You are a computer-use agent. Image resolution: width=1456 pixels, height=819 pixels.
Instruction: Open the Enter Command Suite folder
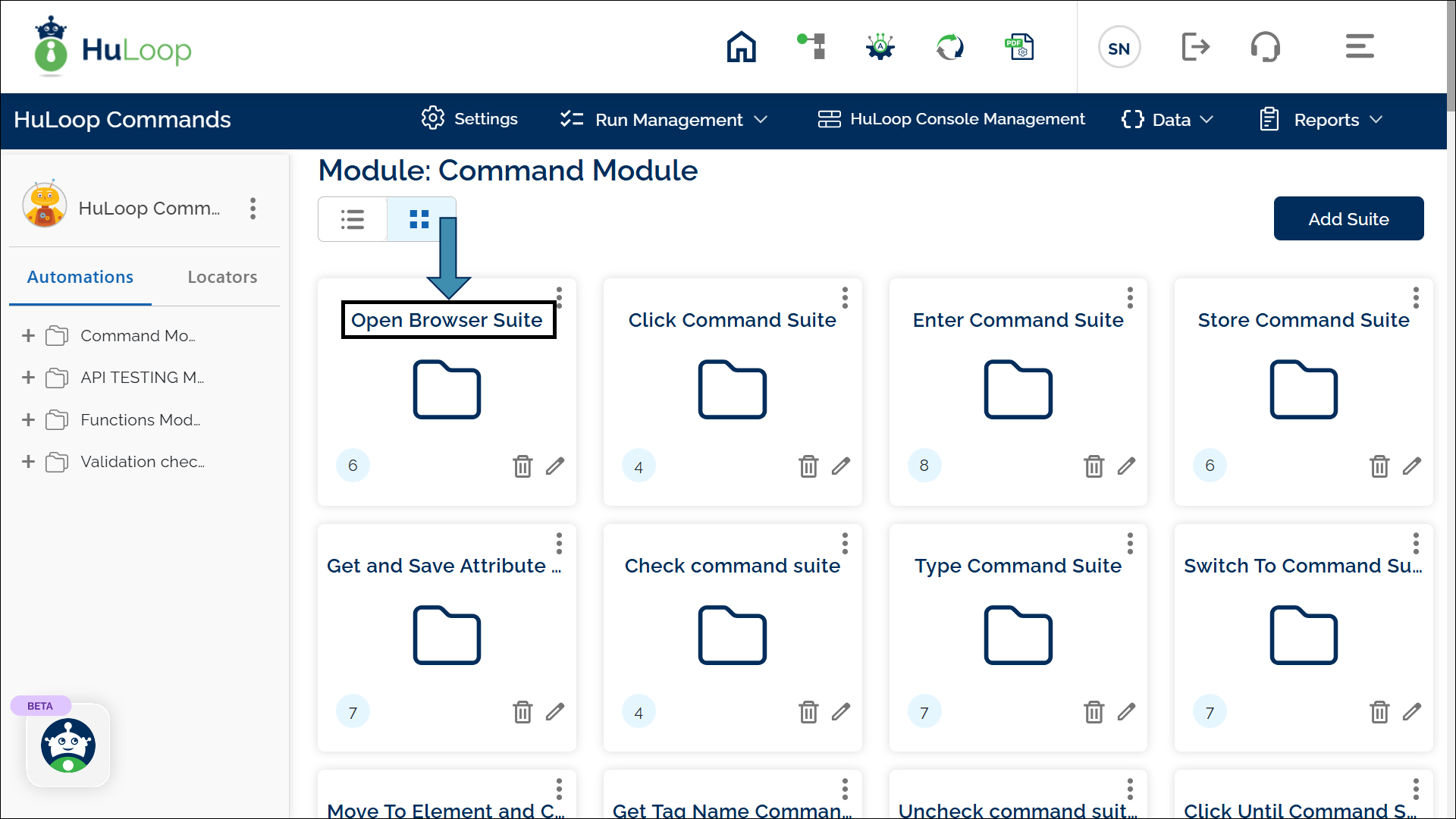coord(1018,390)
